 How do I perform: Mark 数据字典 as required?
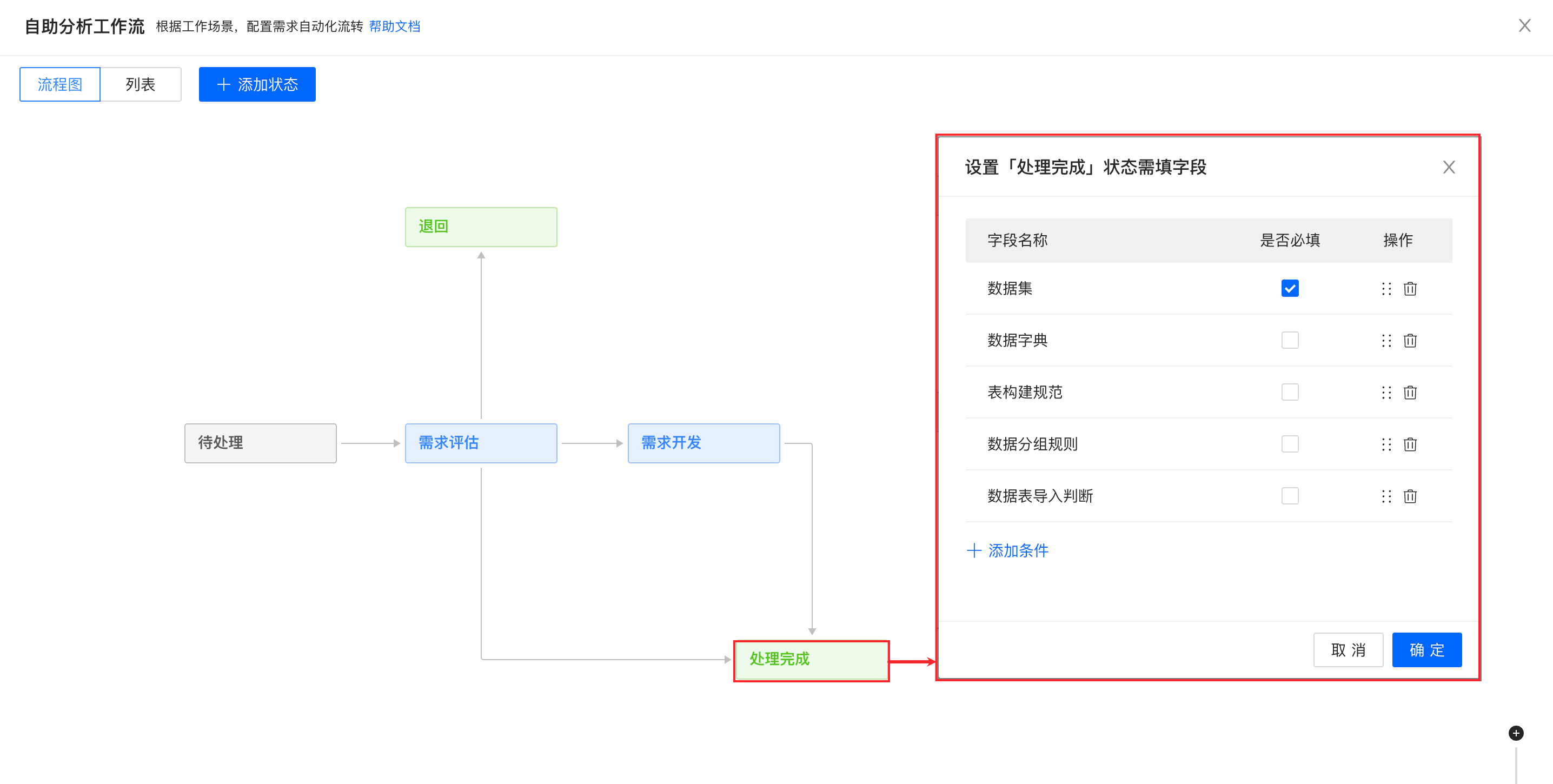pyautogui.click(x=1290, y=340)
